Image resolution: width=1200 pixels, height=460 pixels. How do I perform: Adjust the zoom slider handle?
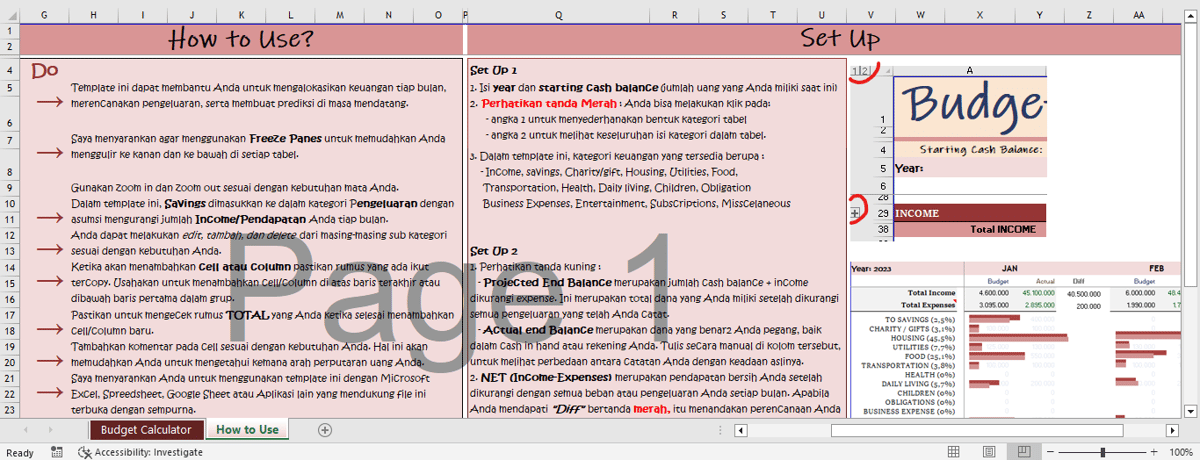(1103, 452)
